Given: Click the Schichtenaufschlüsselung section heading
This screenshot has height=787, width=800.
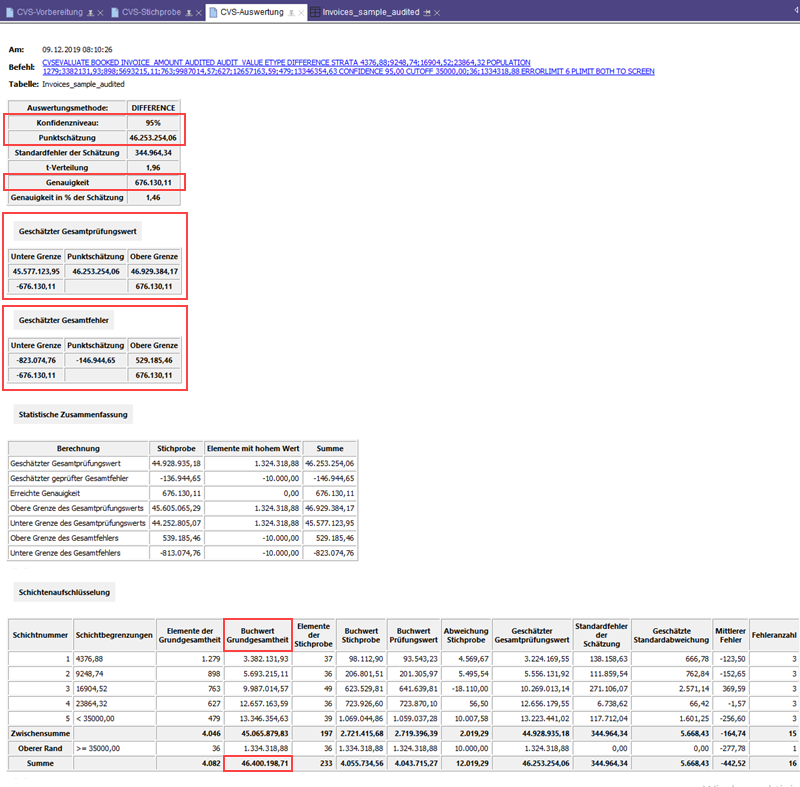Looking at the screenshot, I should coord(64,592).
